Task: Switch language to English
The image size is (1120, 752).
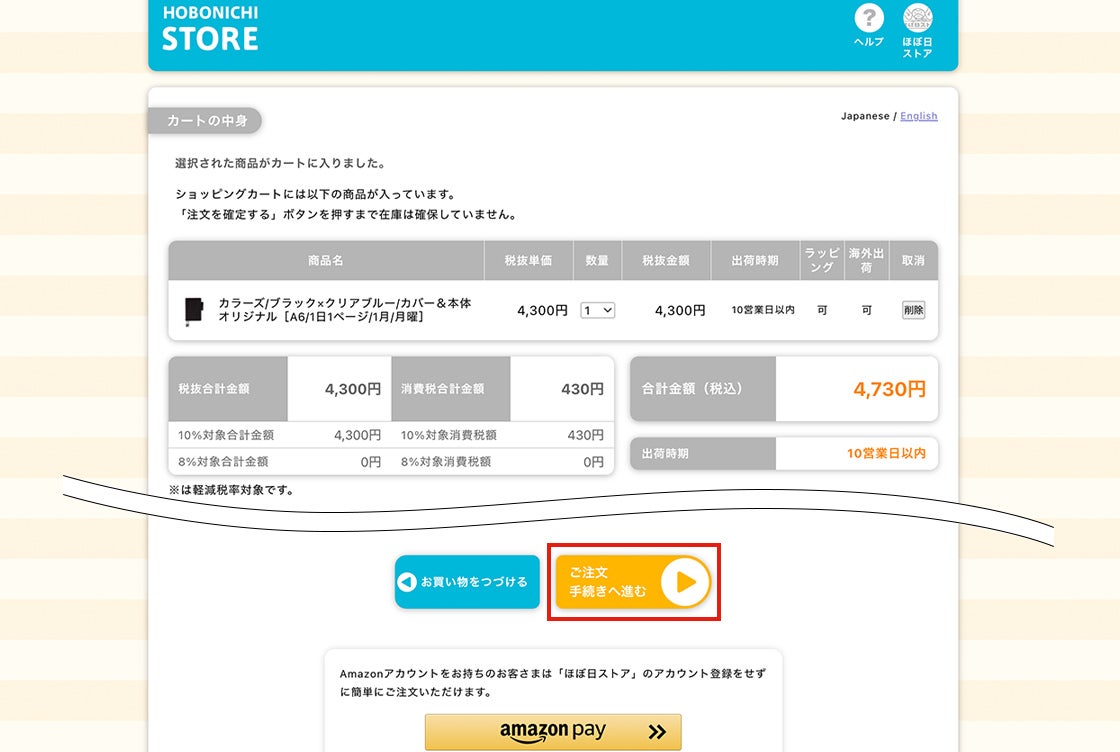Action: 918,116
